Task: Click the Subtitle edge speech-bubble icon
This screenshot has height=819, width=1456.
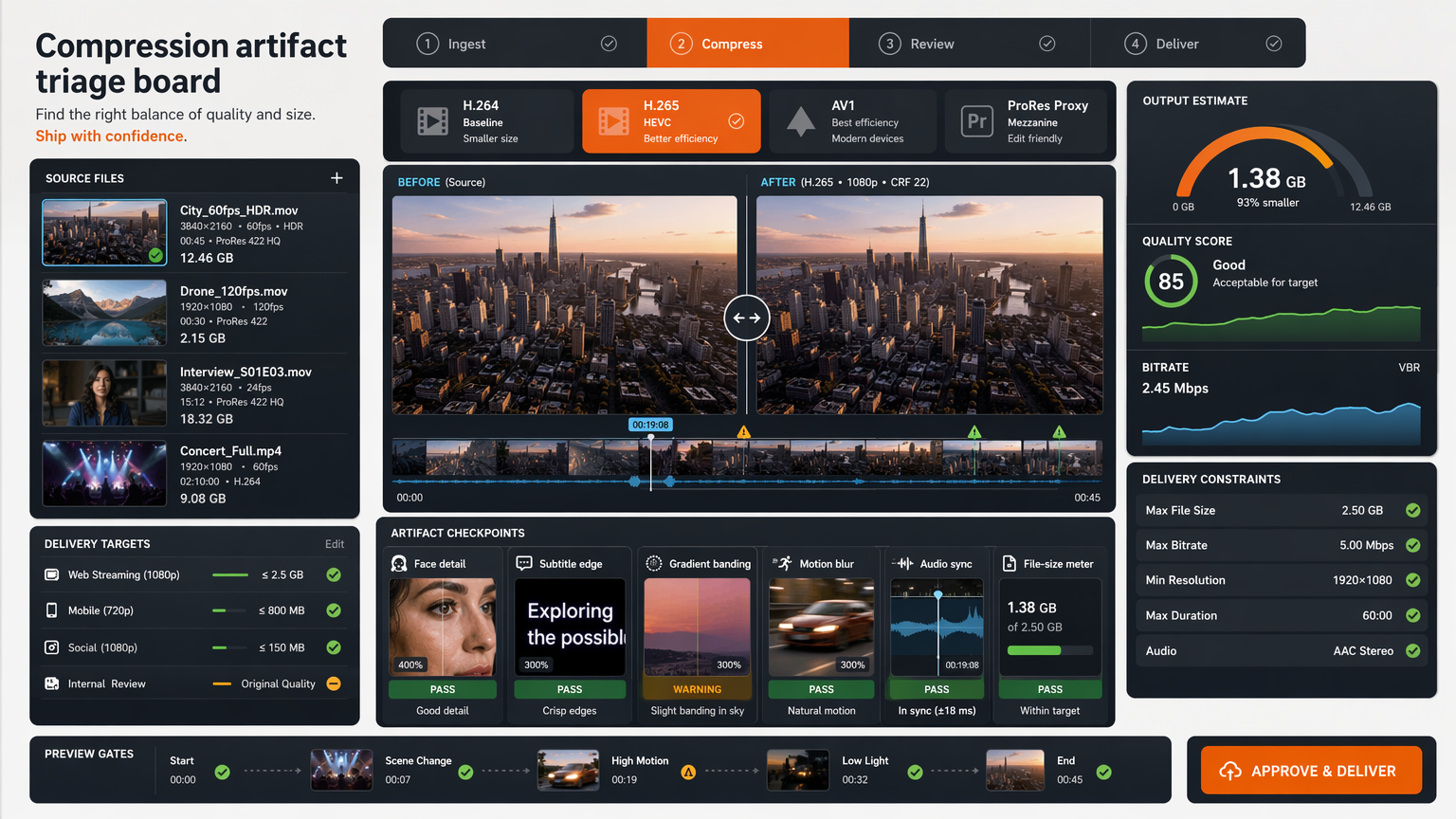Action: click(524, 563)
